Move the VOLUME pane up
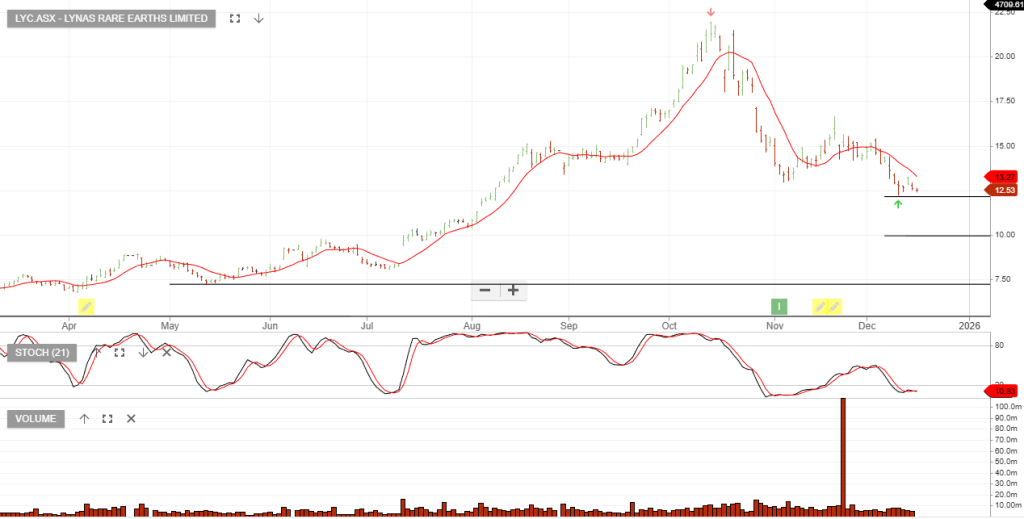This screenshot has width=1024, height=519. (84, 418)
